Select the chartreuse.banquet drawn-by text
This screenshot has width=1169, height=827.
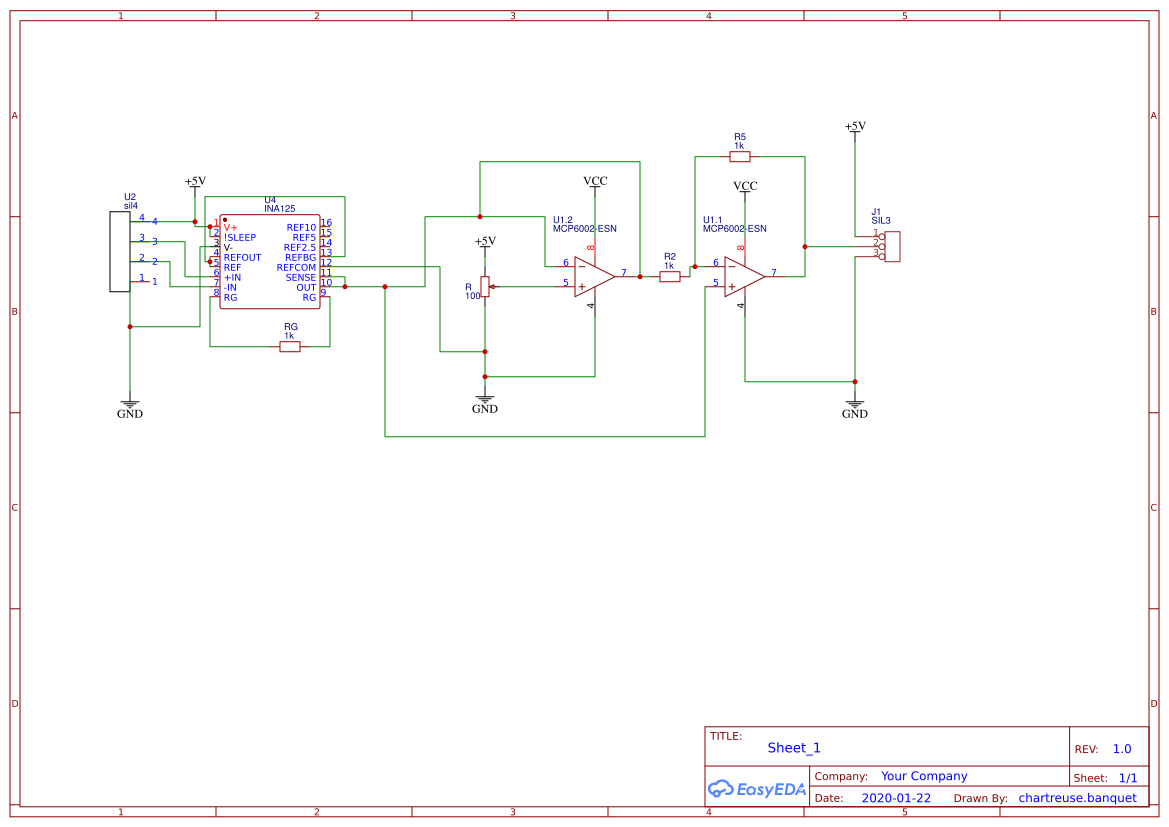pyautogui.click(x=1078, y=797)
